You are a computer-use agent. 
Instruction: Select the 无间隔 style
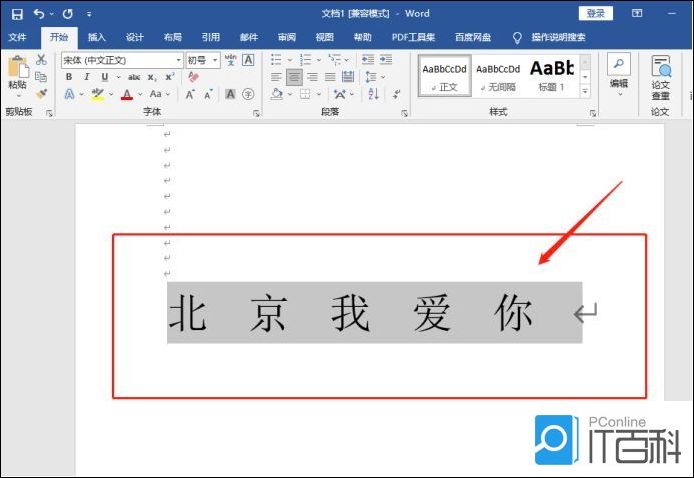pyautogui.click(x=498, y=76)
